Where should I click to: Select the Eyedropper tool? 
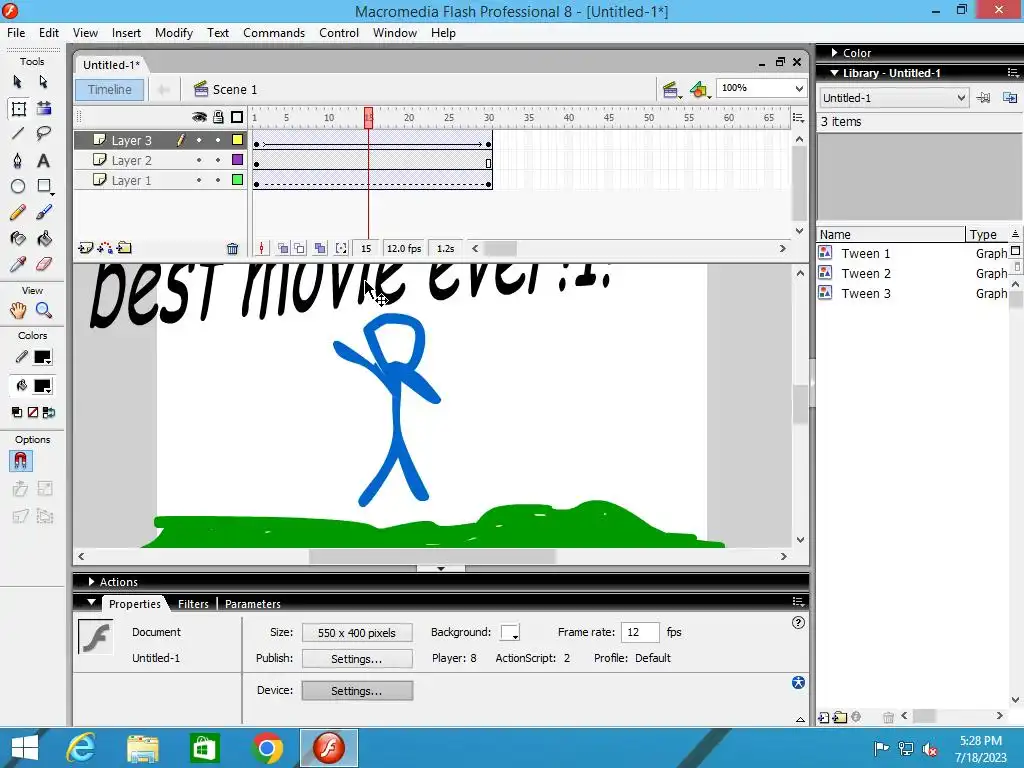pos(18,264)
